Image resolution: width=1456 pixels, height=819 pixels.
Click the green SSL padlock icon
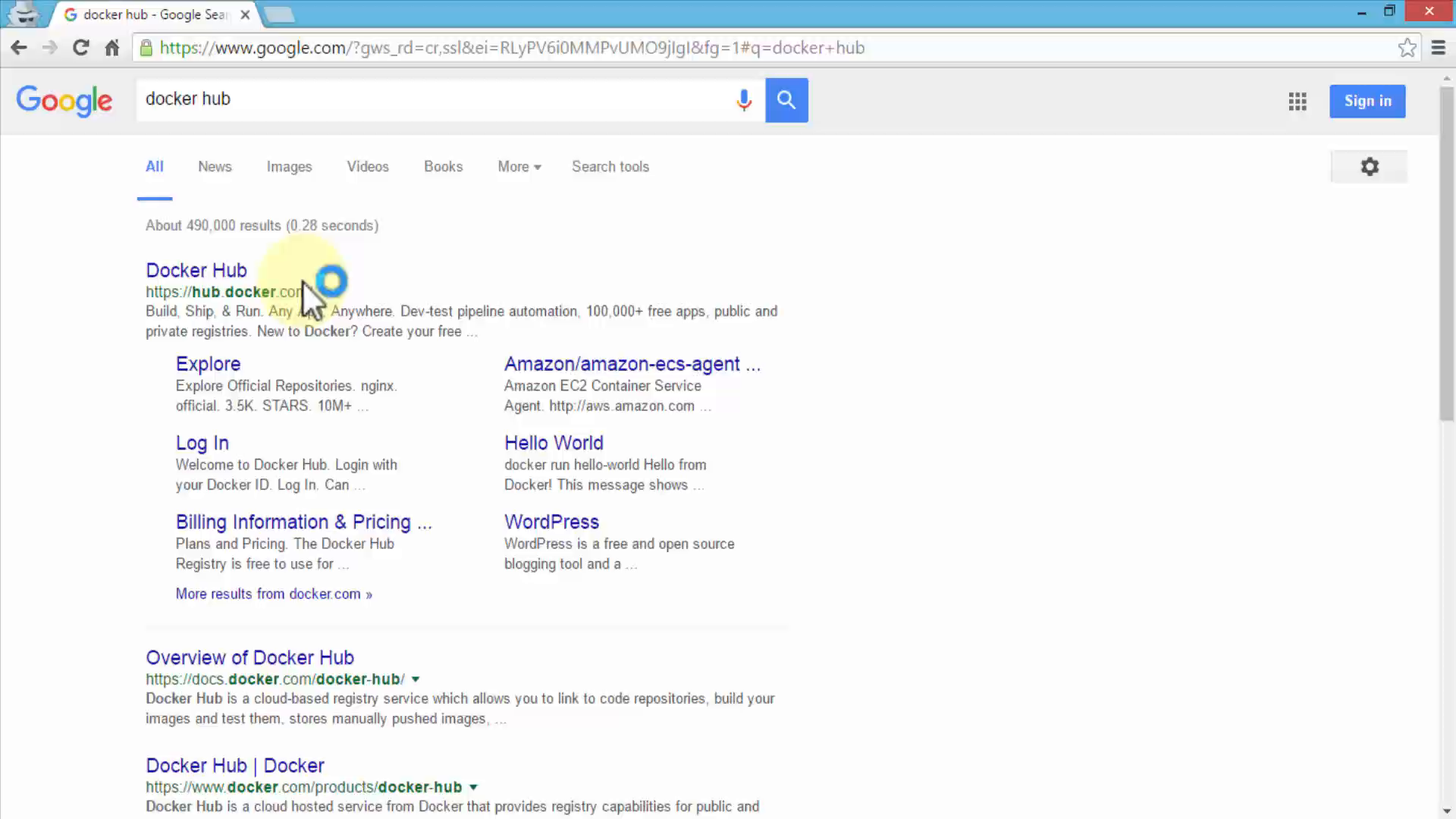[146, 48]
